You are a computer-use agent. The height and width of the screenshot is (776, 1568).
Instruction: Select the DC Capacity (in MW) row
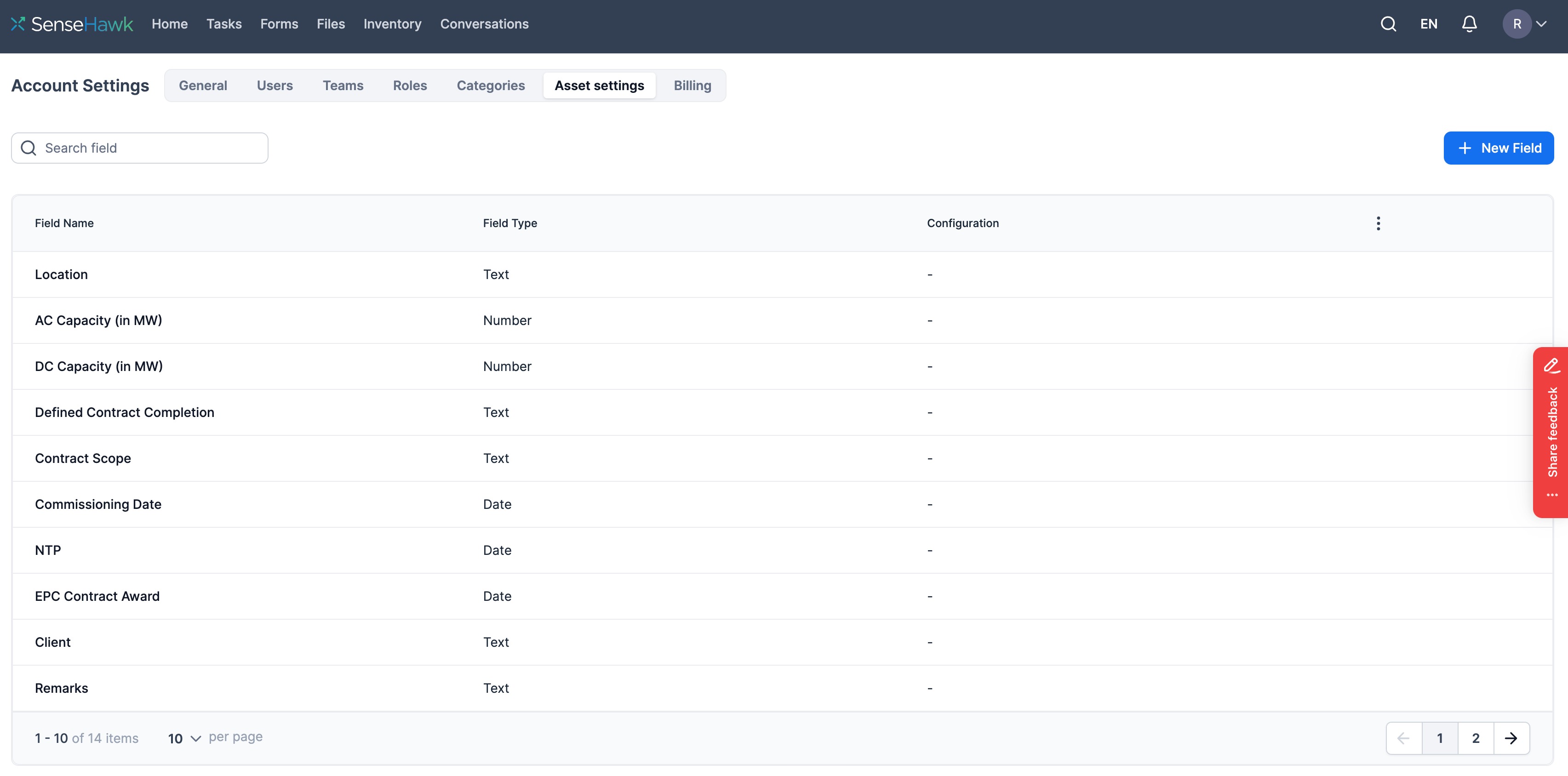click(782, 366)
